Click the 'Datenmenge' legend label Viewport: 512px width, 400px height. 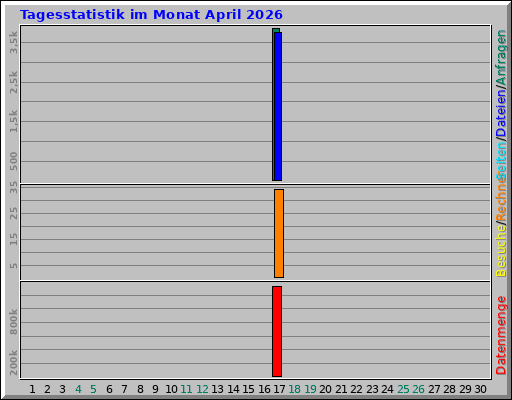(x=501, y=335)
